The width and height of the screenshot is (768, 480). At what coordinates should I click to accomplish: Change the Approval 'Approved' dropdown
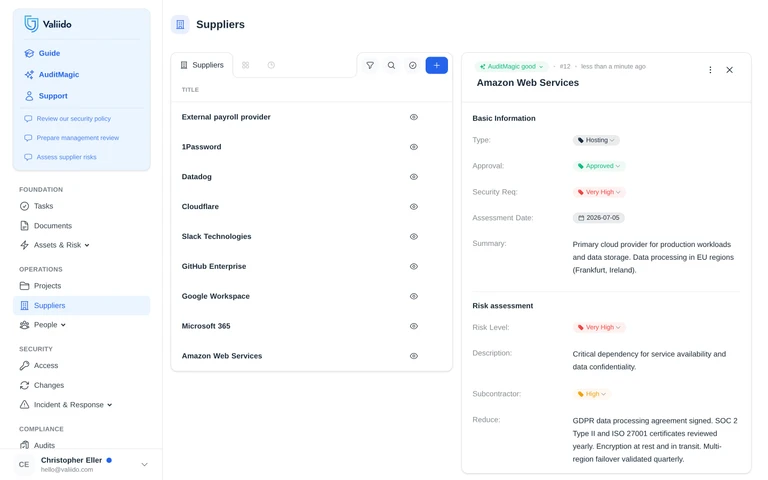[599, 166]
